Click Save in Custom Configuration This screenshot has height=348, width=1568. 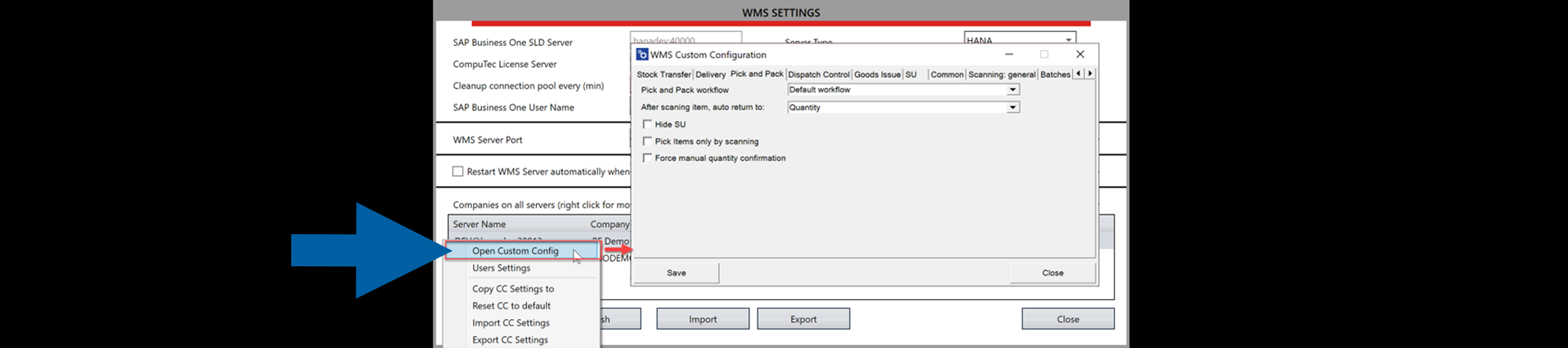click(676, 273)
